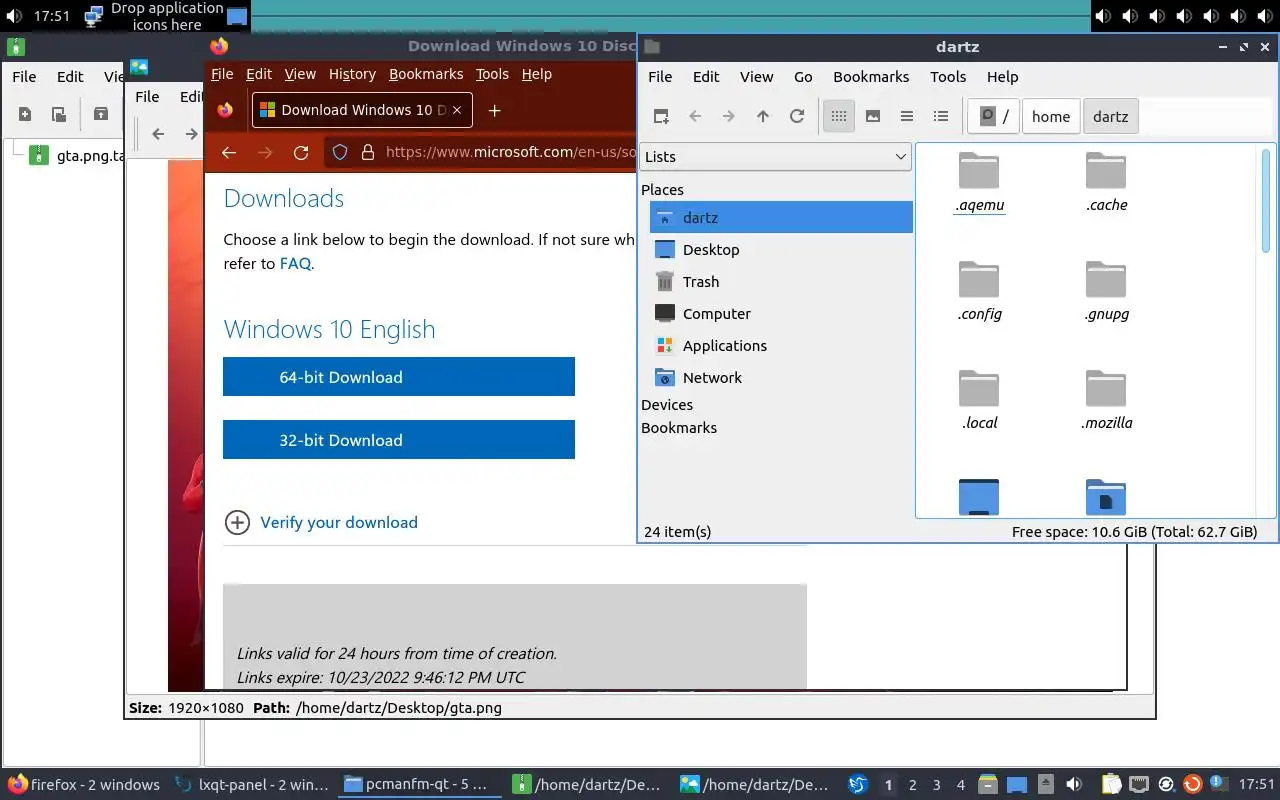Open the FAQ link
Viewport: 1280px width, 800px height.
coord(295,264)
